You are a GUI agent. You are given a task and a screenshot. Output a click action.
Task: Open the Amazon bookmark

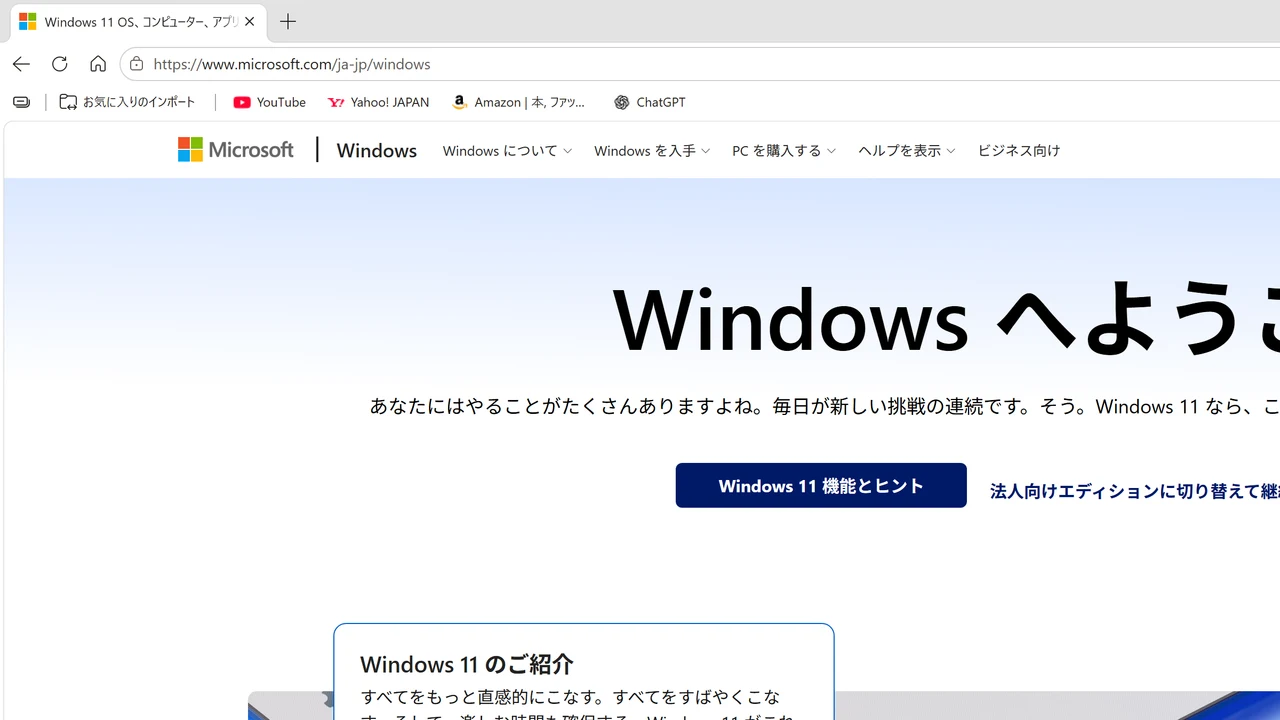tap(520, 102)
